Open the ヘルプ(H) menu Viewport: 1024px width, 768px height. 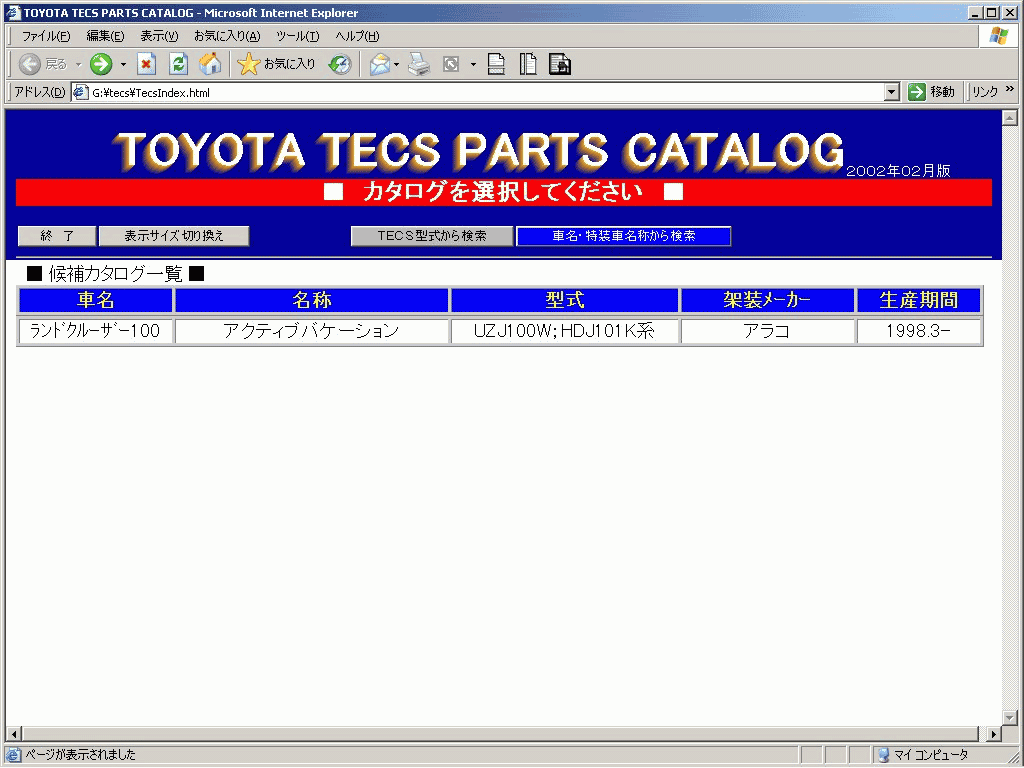click(357, 36)
